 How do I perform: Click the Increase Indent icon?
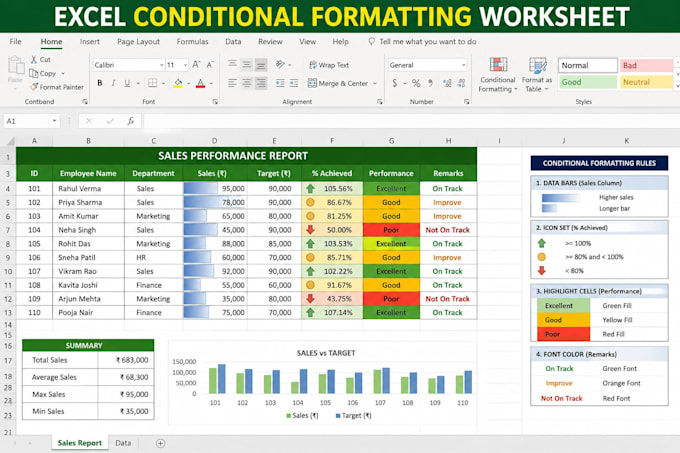294,83
